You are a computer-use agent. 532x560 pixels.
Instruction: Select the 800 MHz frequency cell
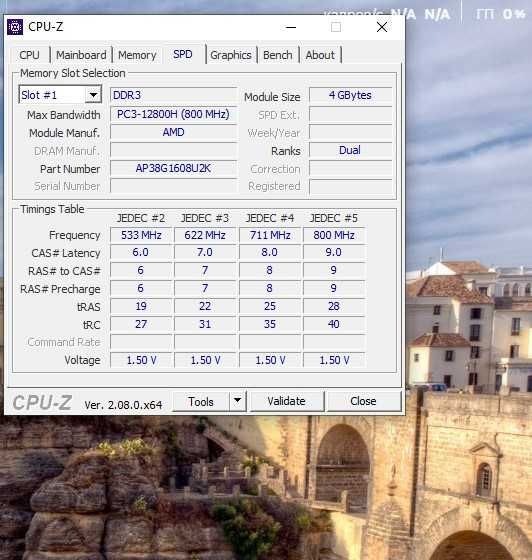(333, 235)
